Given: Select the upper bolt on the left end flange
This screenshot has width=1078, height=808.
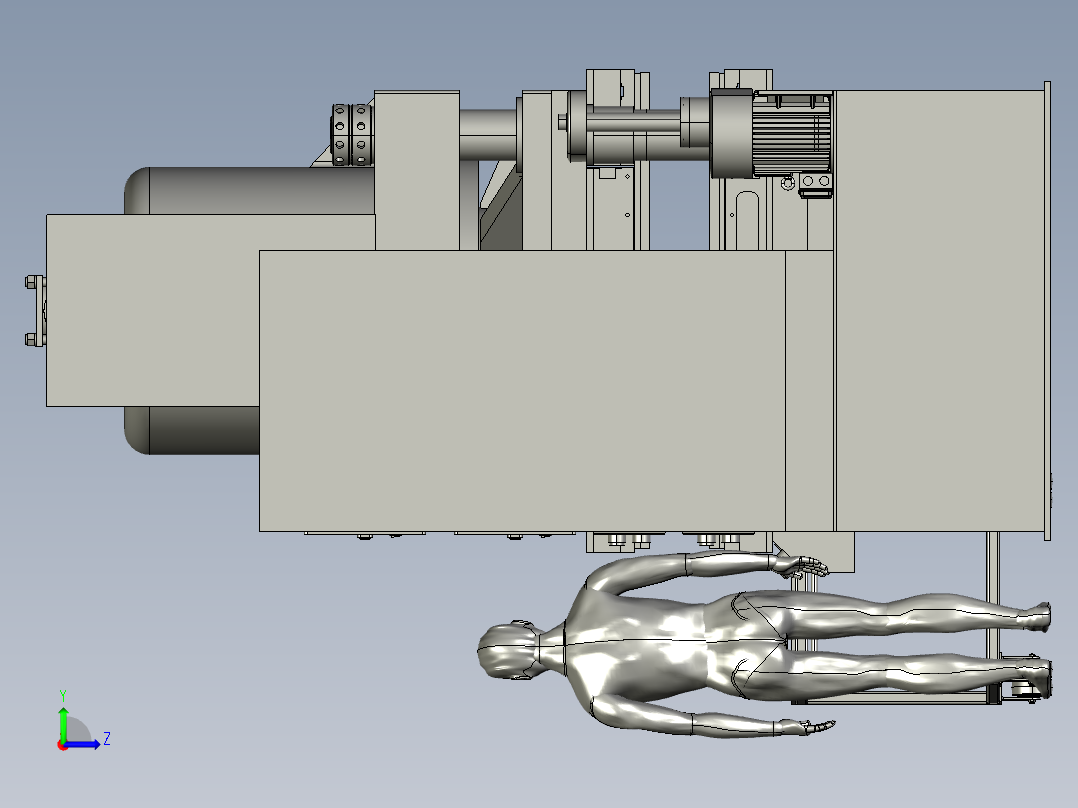Looking at the screenshot, I should pyautogui.click(x=33, y=281).
